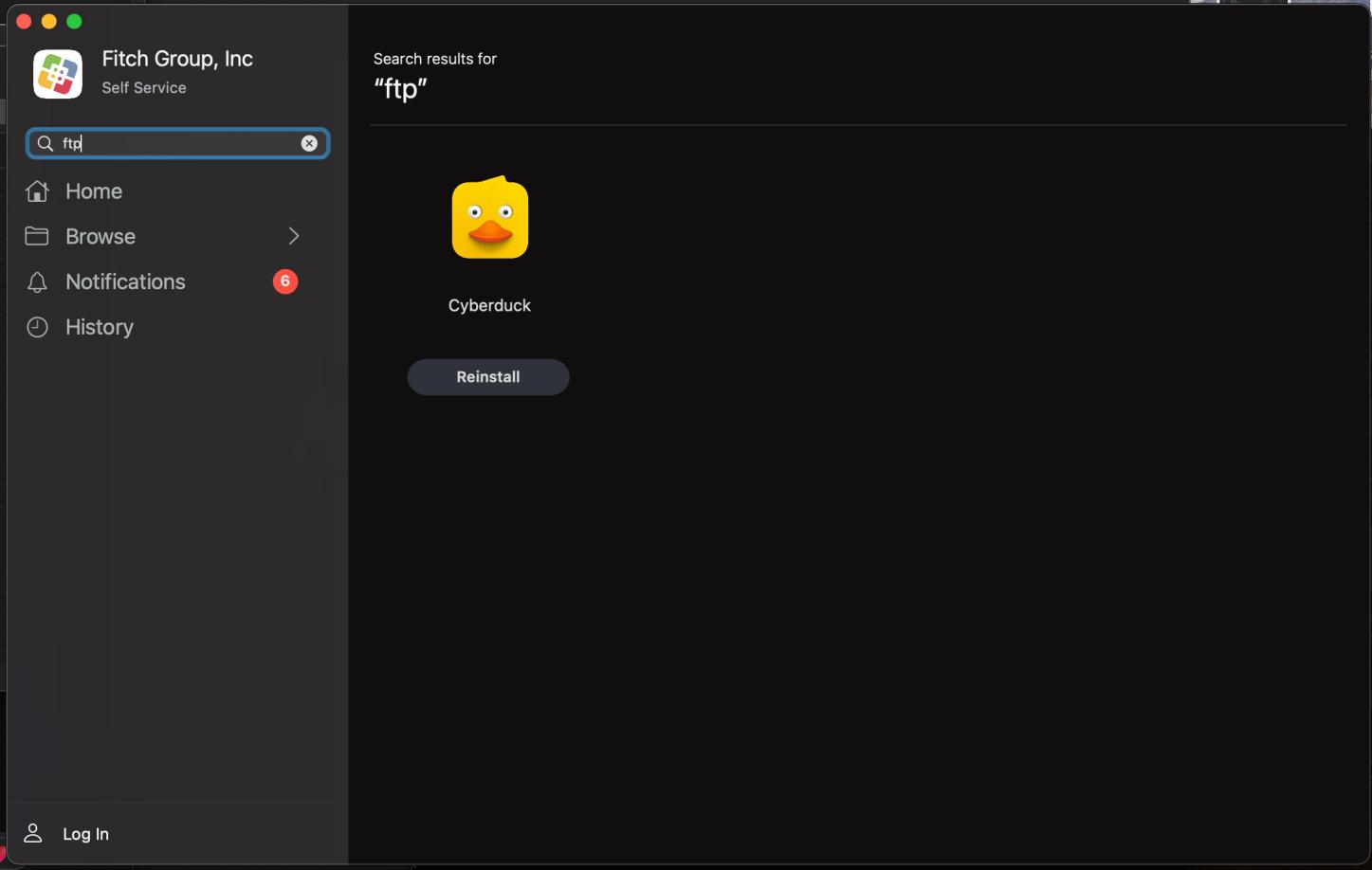Click the Self Service subtitle text

click(144, 87)
